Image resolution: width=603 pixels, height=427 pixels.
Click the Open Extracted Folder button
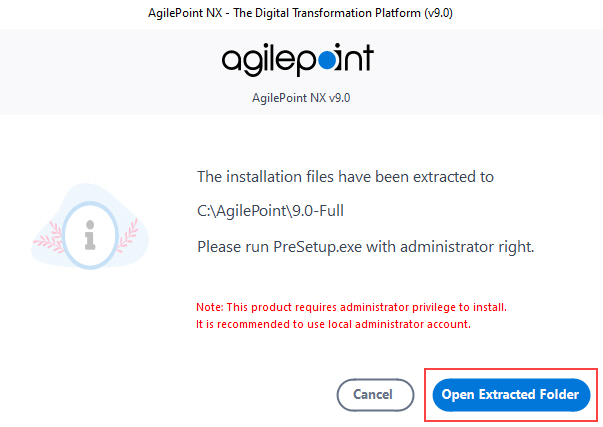click(x=511, y=395)
